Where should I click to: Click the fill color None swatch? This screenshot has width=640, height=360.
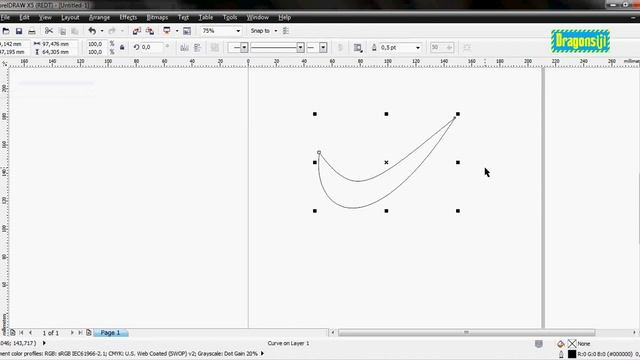click(572, 344)
